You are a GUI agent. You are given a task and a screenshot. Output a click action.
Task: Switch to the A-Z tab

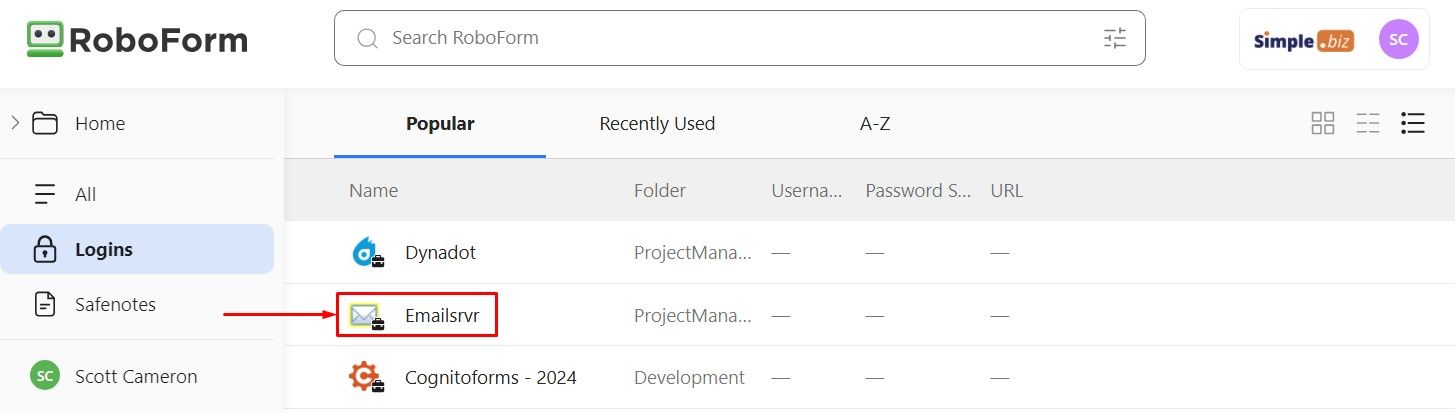click(x=875, y=124)
